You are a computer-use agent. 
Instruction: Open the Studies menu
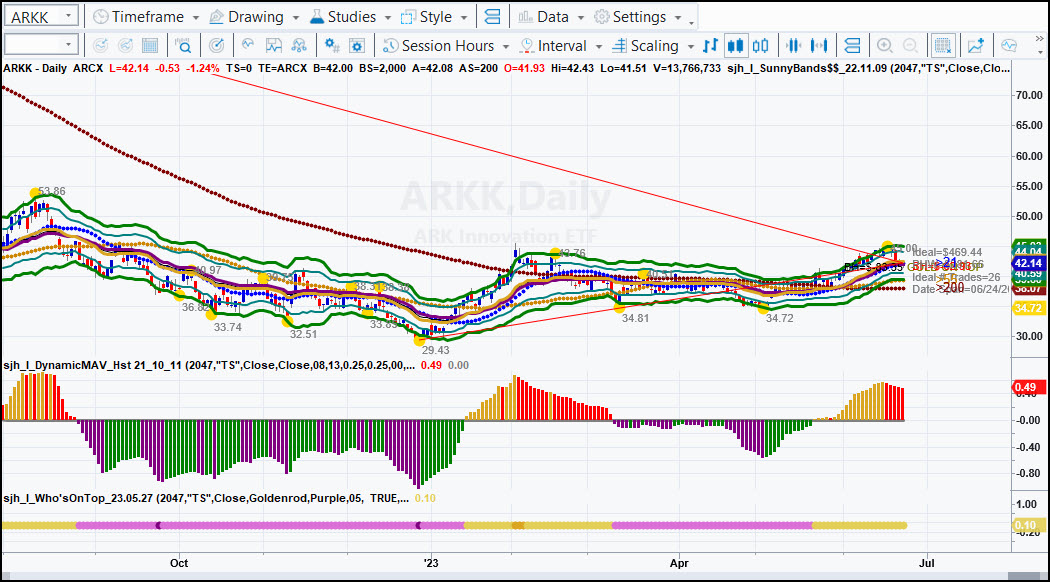click(x=351, y=17)
